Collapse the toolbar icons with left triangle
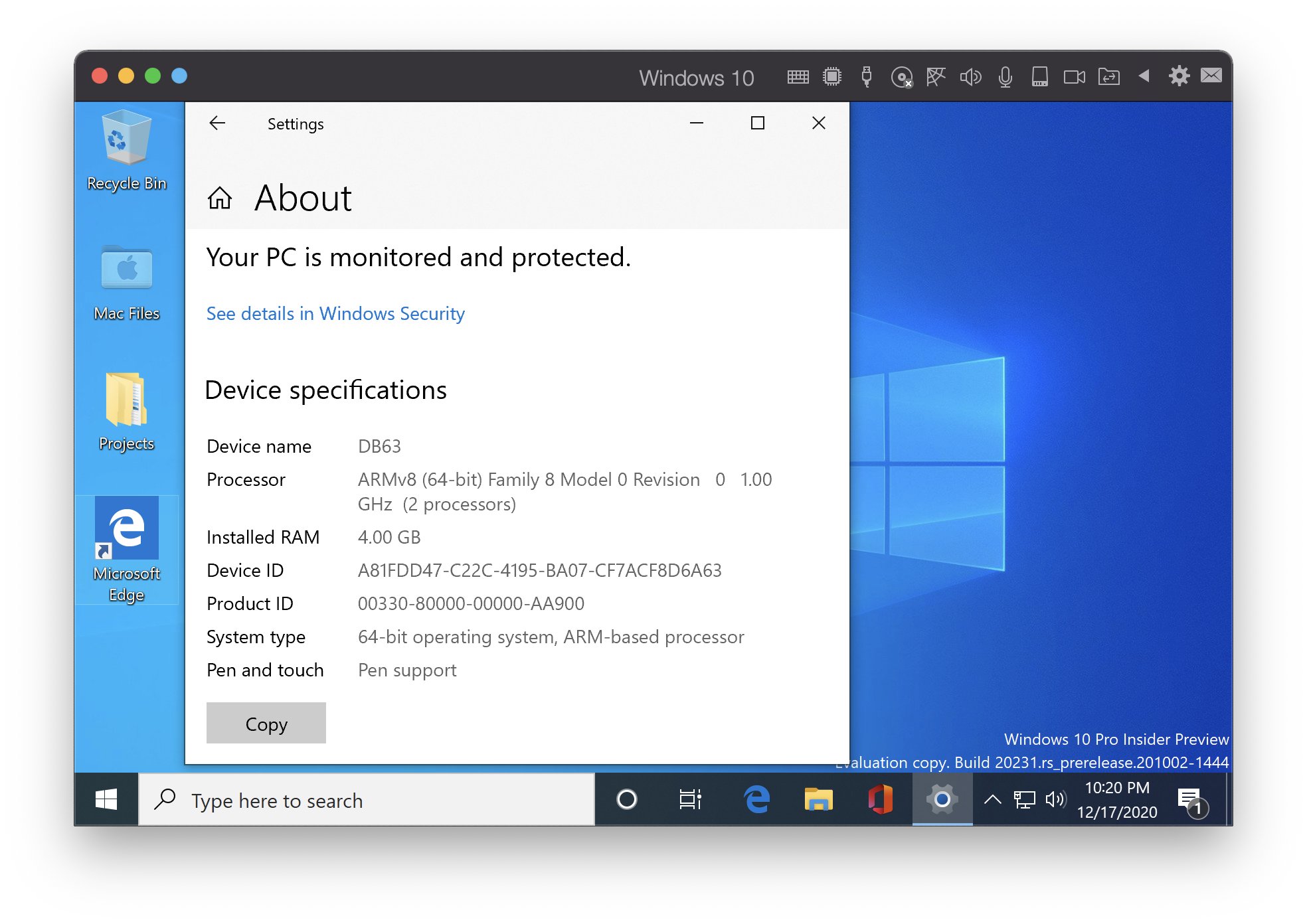Screen dimensions: 1307x924 coord(1144,76)
